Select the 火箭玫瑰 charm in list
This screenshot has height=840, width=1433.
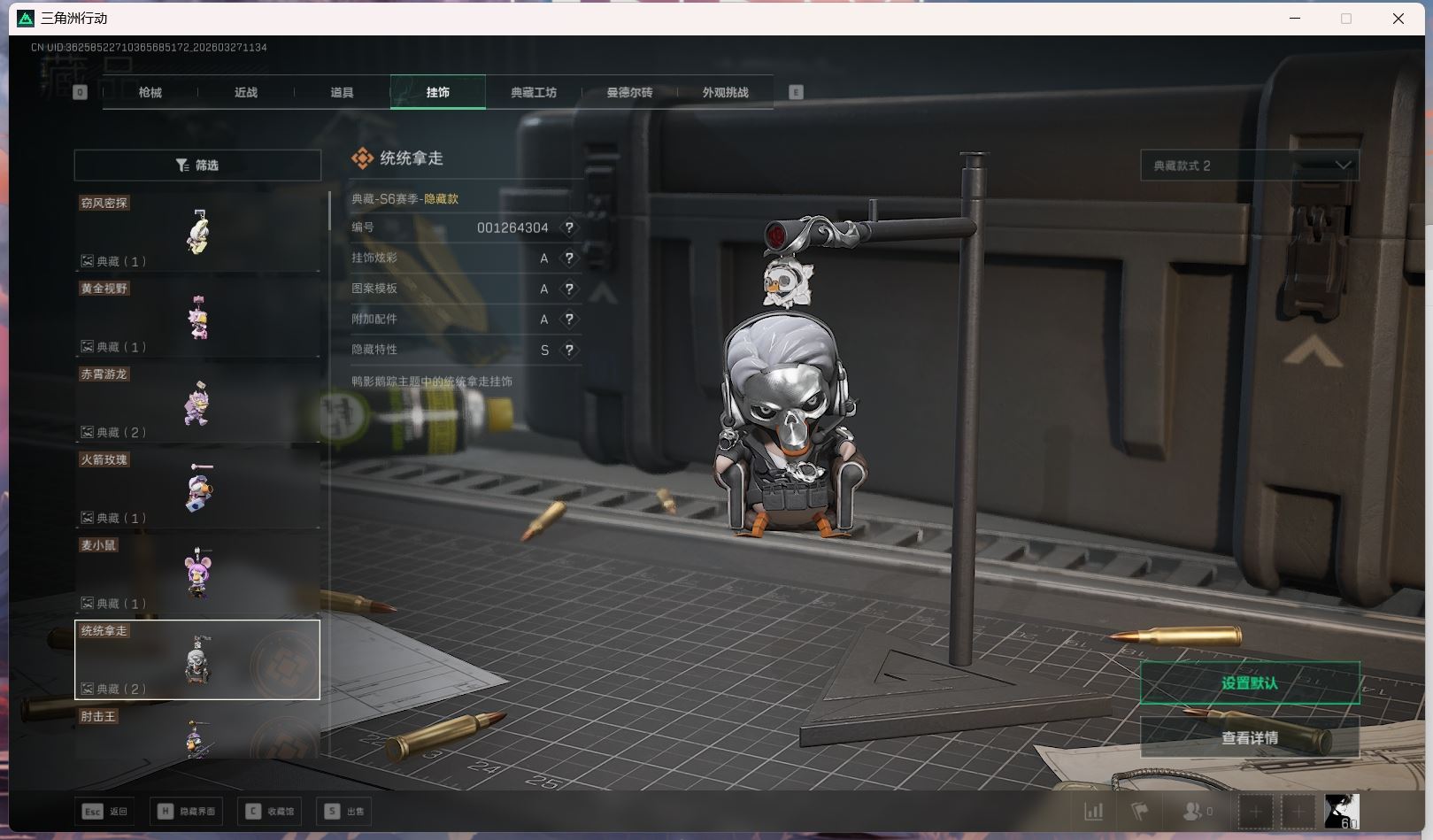[197, 488]
